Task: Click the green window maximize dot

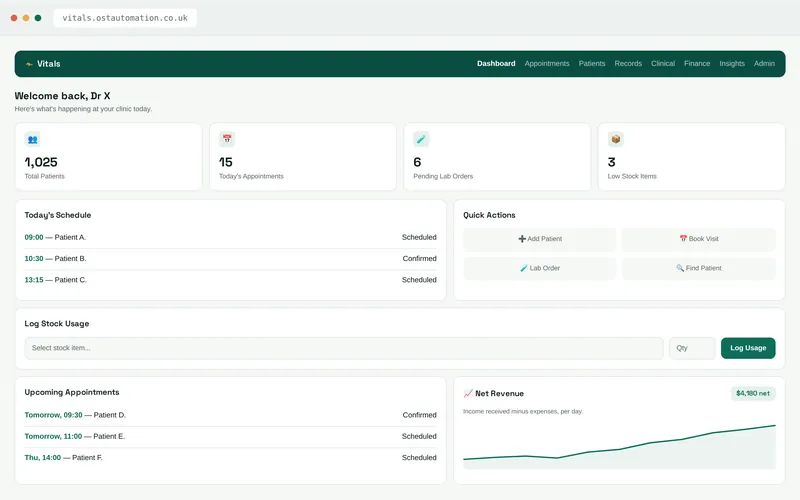Action: pos(38,18)
